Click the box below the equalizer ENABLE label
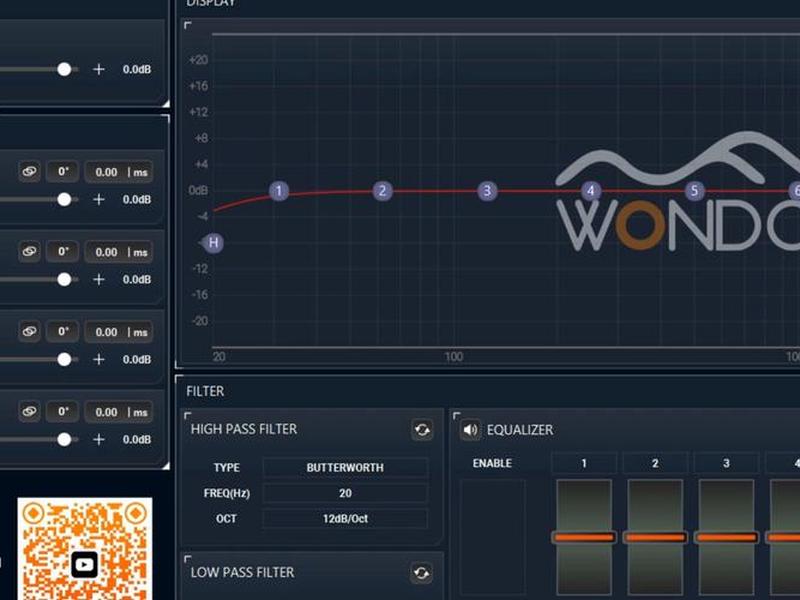 [492, 537]
